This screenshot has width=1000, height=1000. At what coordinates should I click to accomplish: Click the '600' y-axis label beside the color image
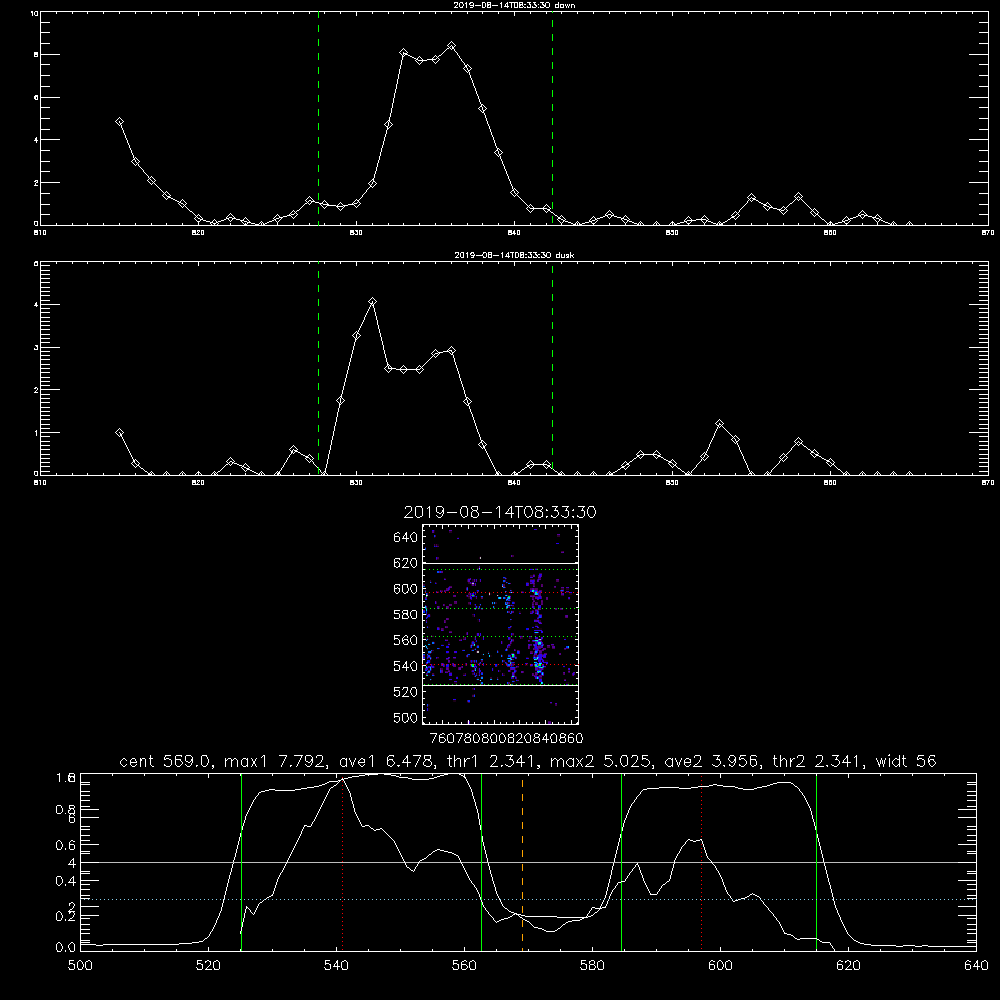pos(405,589)
